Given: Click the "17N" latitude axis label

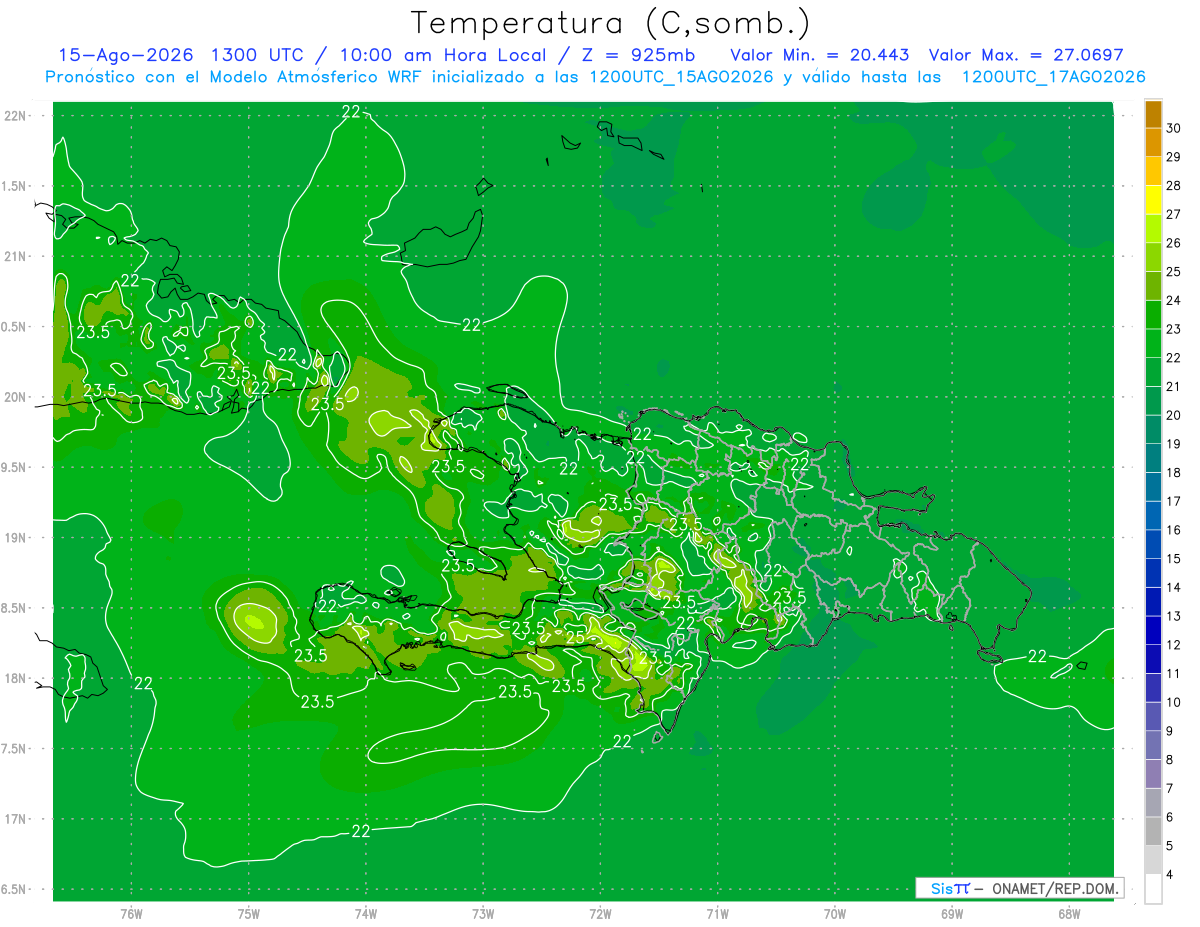Looking at the screenshot, I should (x=15, y=819).
